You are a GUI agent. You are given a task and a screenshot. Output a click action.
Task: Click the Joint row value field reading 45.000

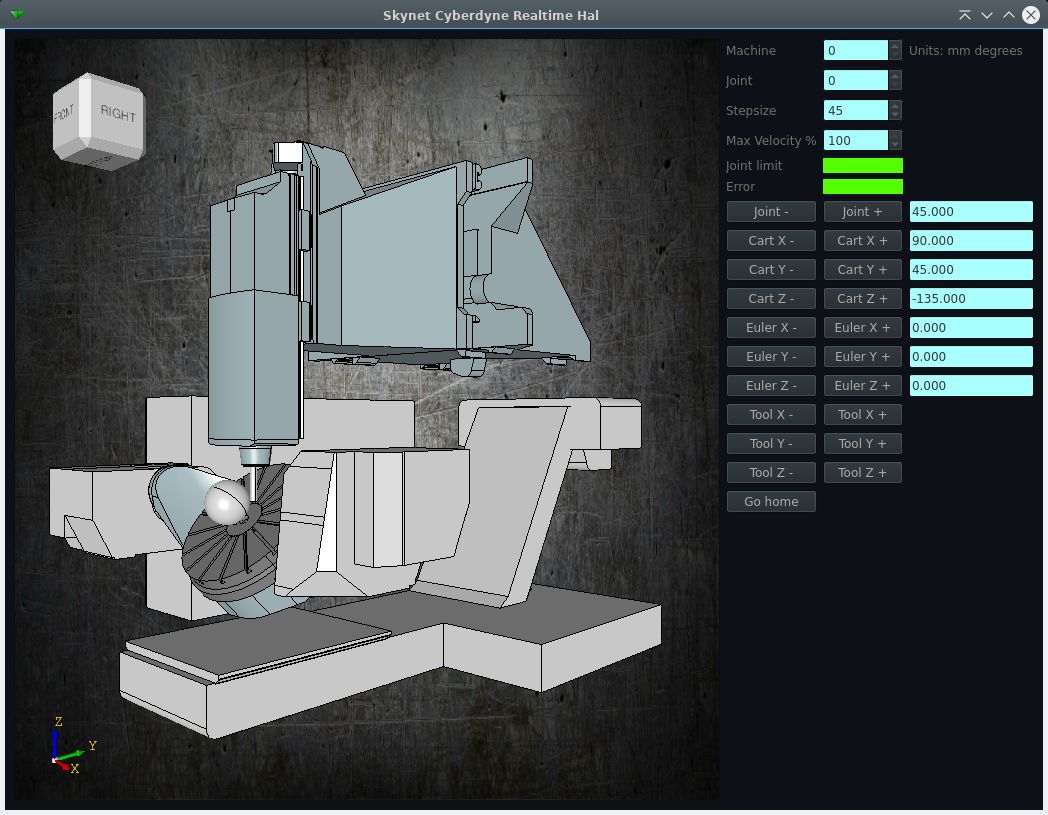pos(971,211)
